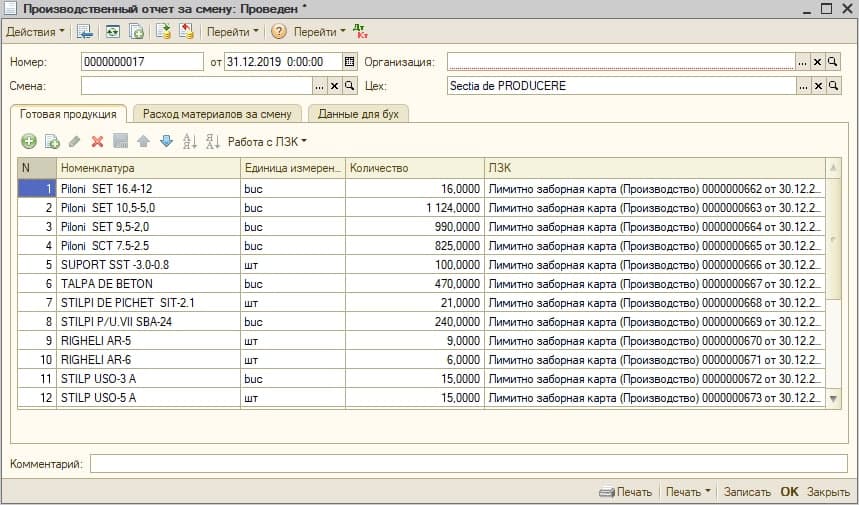Image resolution: width=859 pixels, height=505 pixels.
Task: Open calendar picker next to date field
Action: [x=349, y=62]
